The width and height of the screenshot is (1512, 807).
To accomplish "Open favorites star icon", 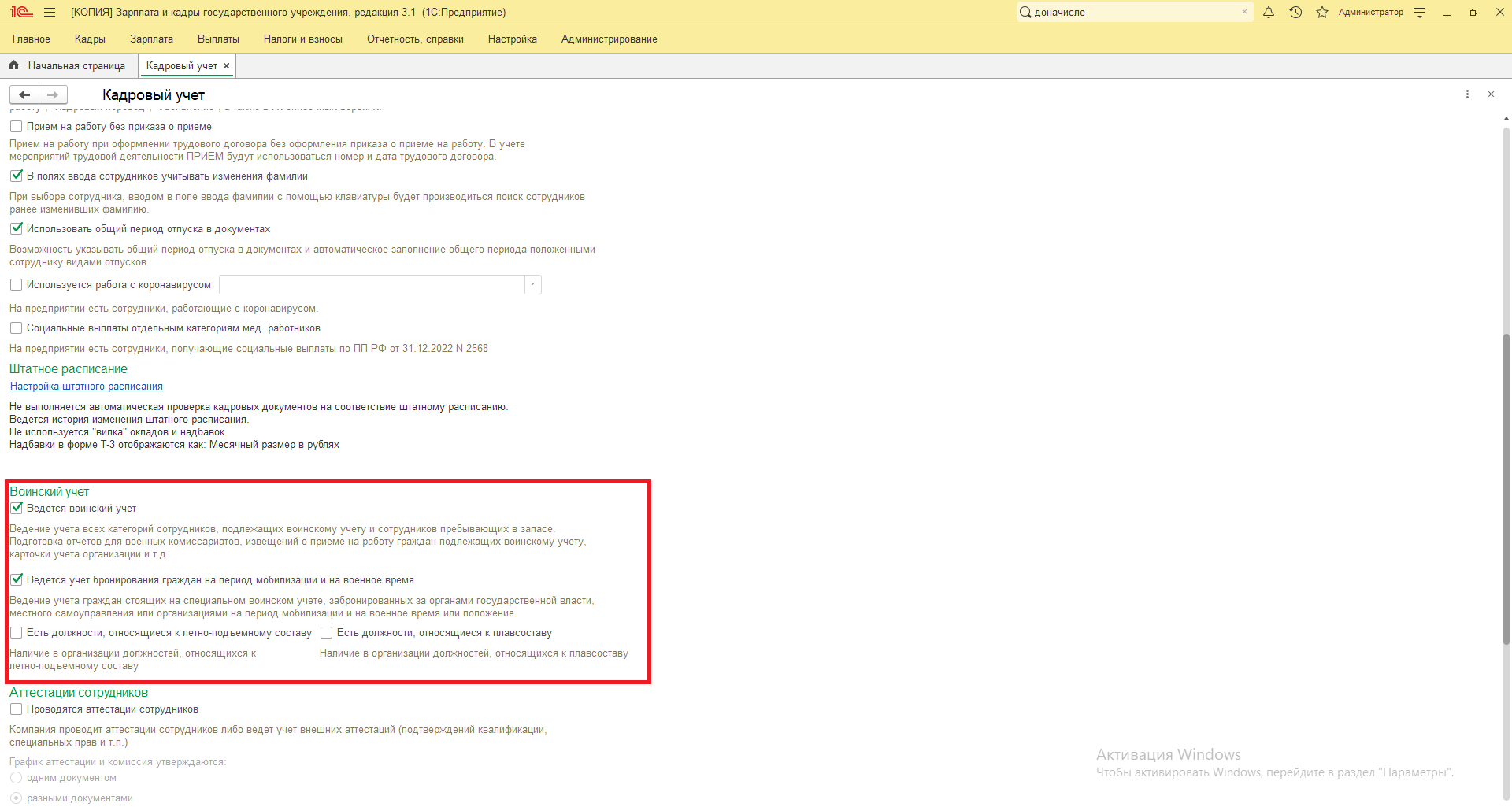I will 1322,12.
